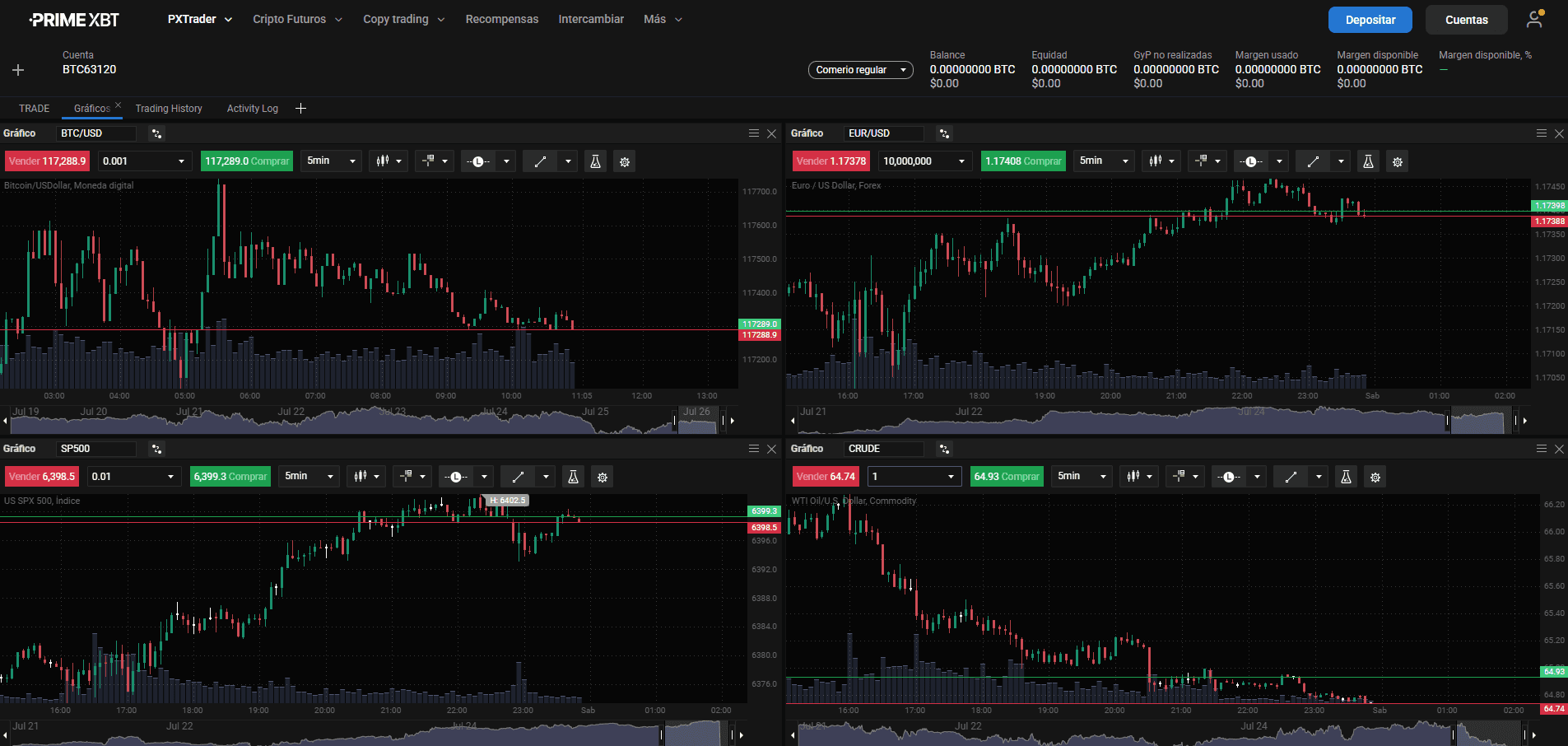1568x746 pixels.
Task: Click the EUR/USD chart range navigator slider
Action: click(x=1482, y=421)
